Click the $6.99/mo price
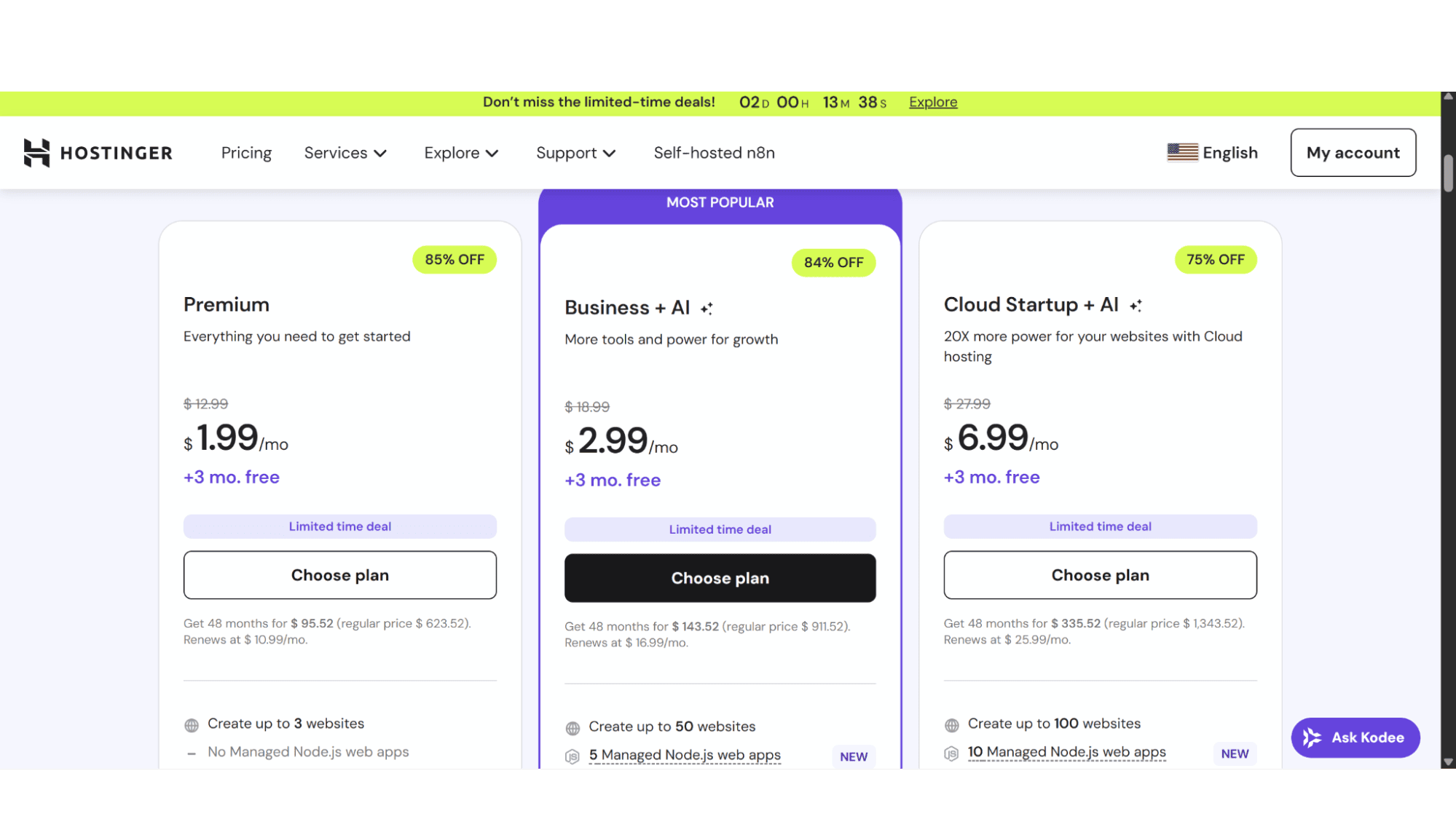 [1002, 438]
